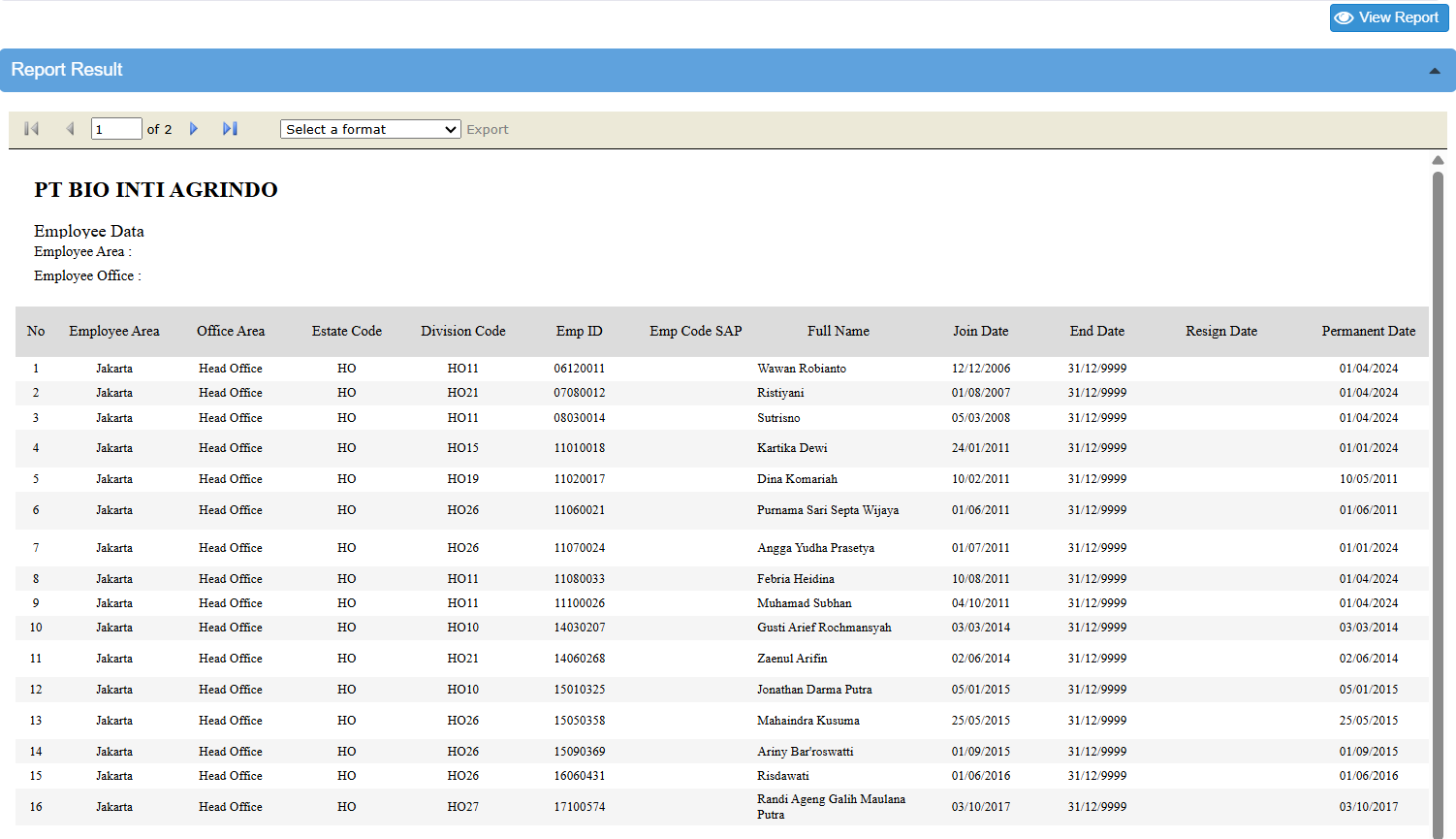The height and width of the screenshot is (839, 1456).
Task: Select the name Febria Heidina
Action: pos(796,579)
